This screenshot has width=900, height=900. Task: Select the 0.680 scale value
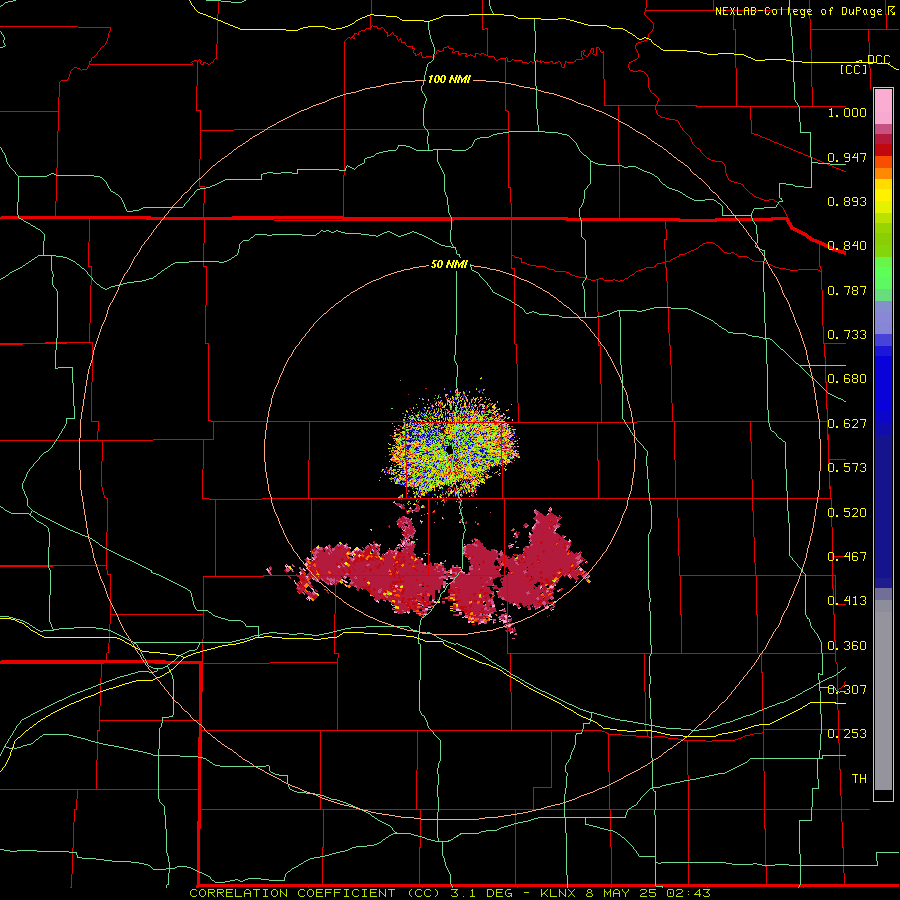pyautogui.click(x=847, y=379)
